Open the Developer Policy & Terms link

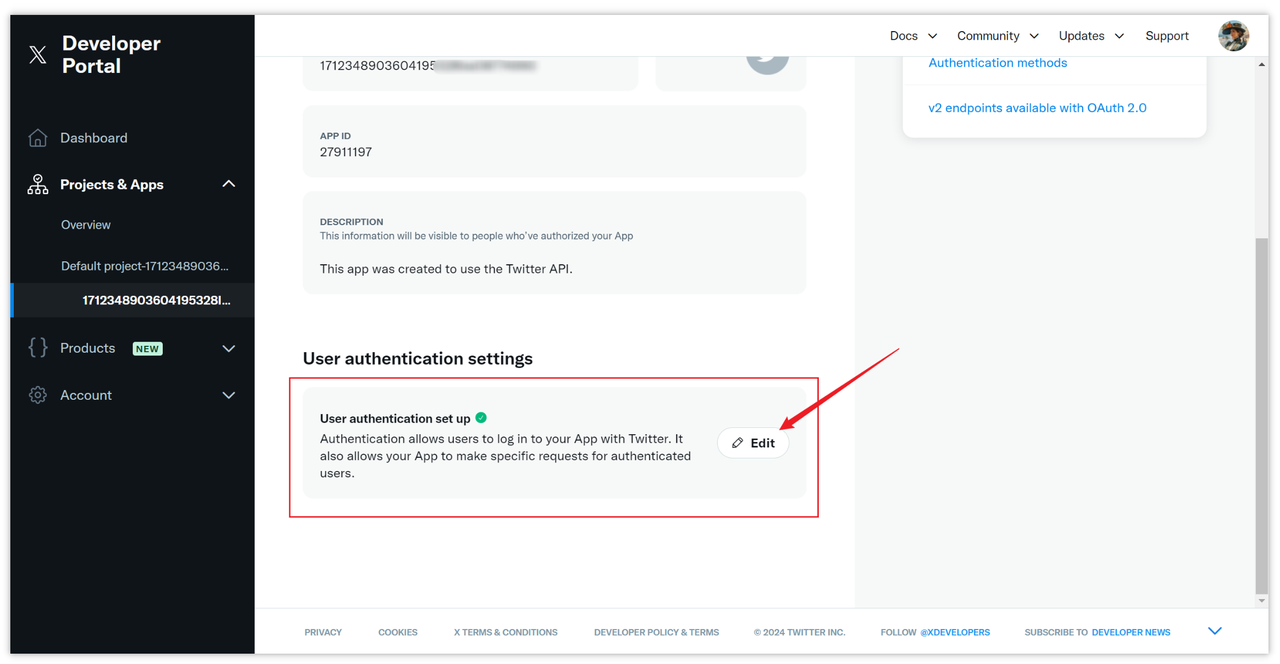tap(656, 633)
